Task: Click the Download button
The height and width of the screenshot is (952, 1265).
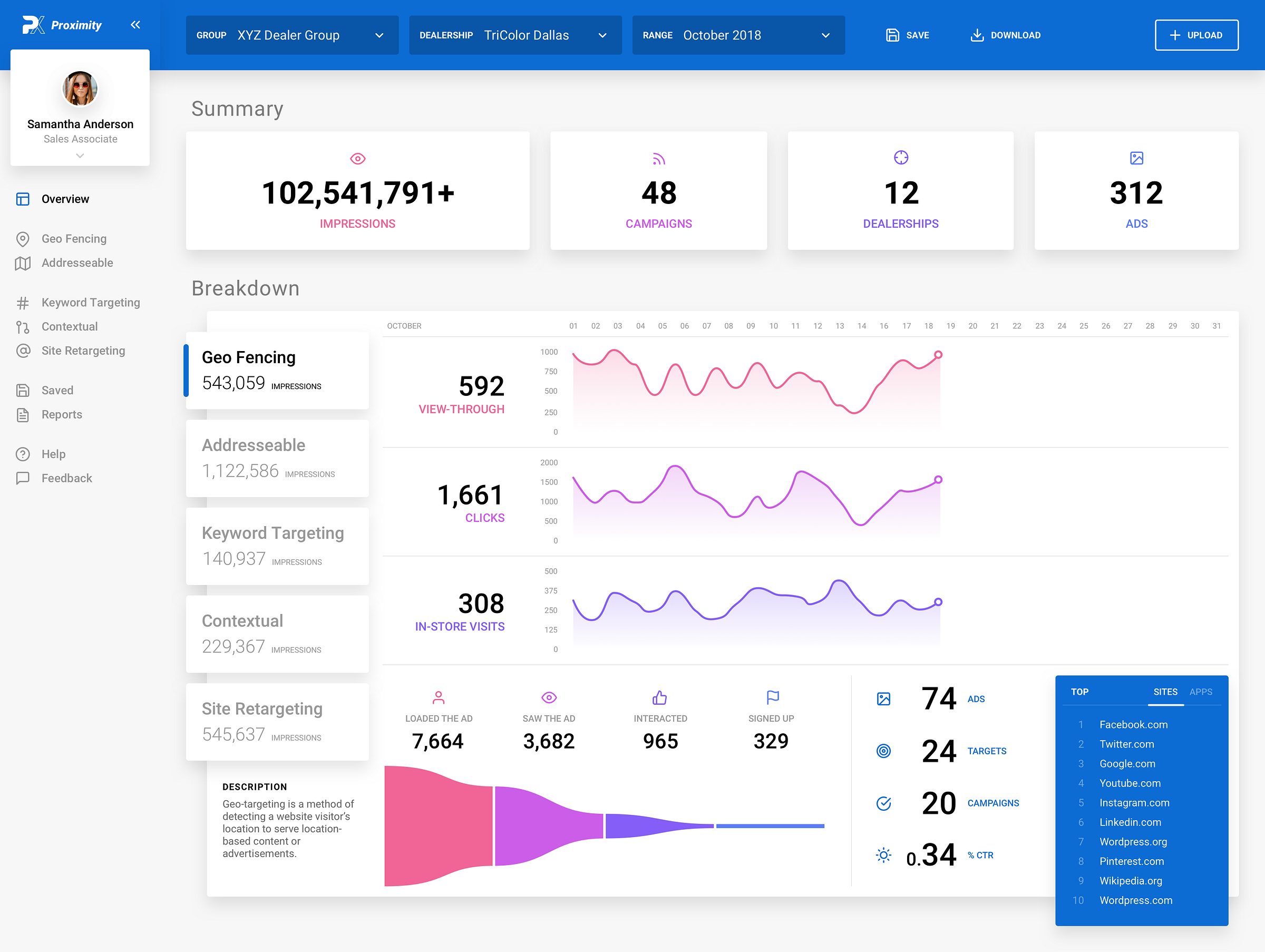Action: tap(1005, 35)
